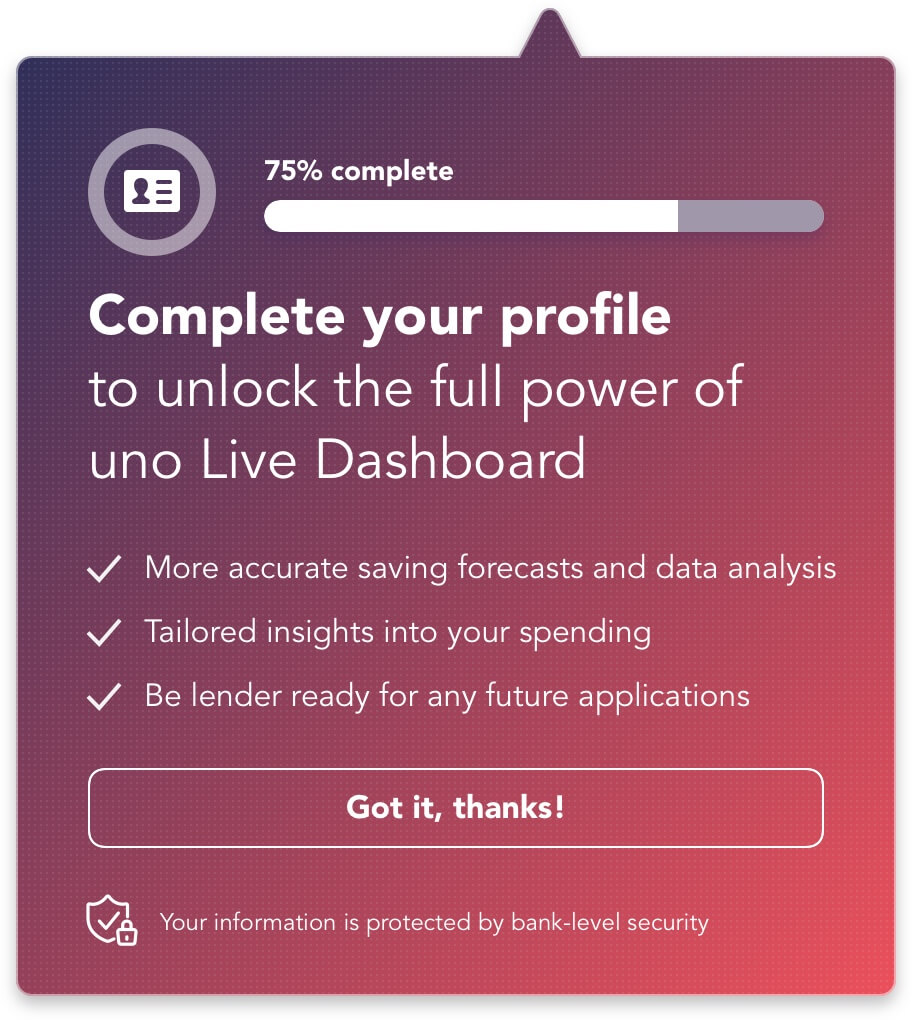Click the word 'Dashboard' in the subtitle
Image resolution: width=912 pixels, height=1020 pixels.
pos(451,459)
